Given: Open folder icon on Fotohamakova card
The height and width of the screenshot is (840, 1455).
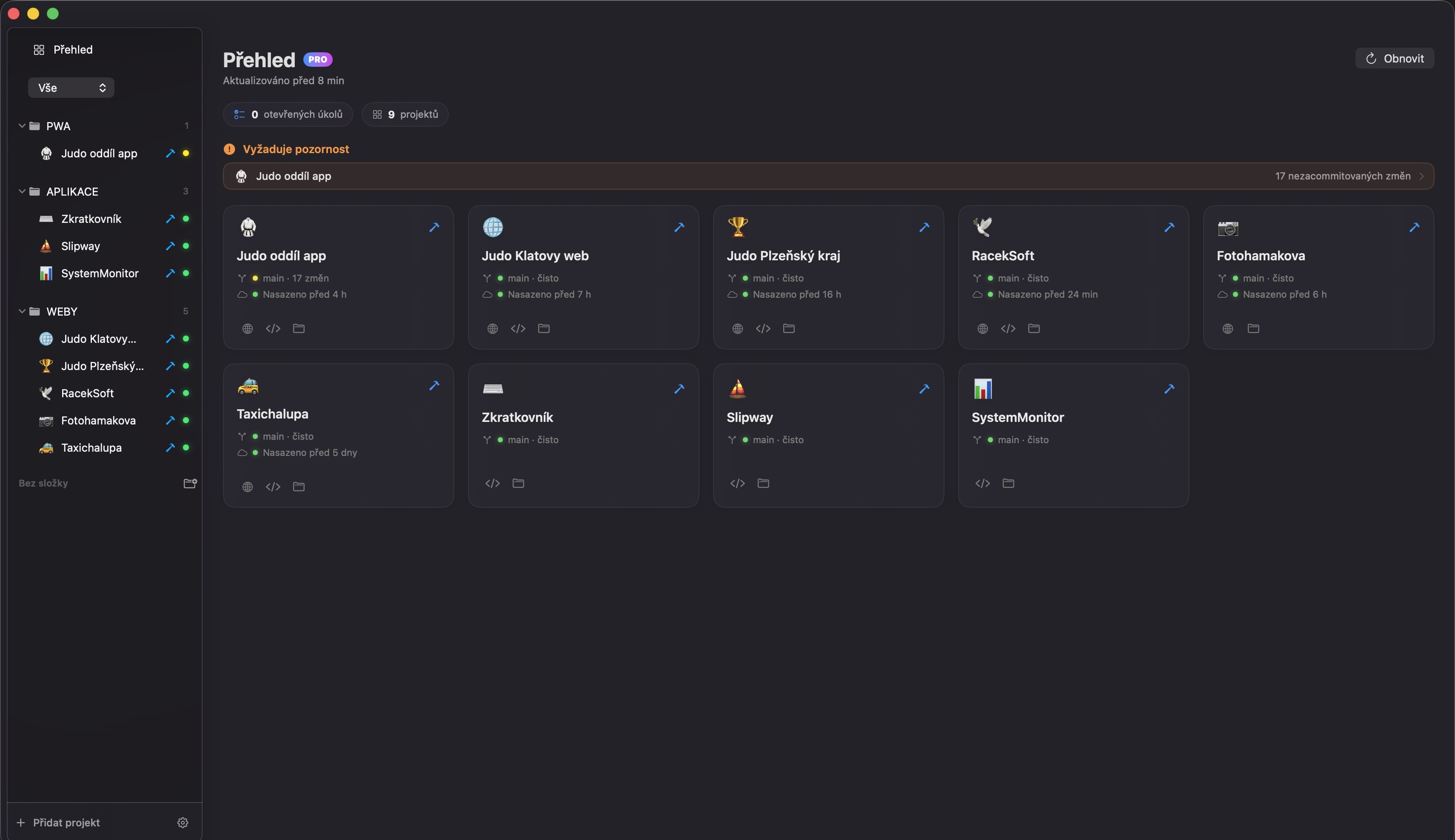Looking at the screenshot, I should (x=1253, y=328).
